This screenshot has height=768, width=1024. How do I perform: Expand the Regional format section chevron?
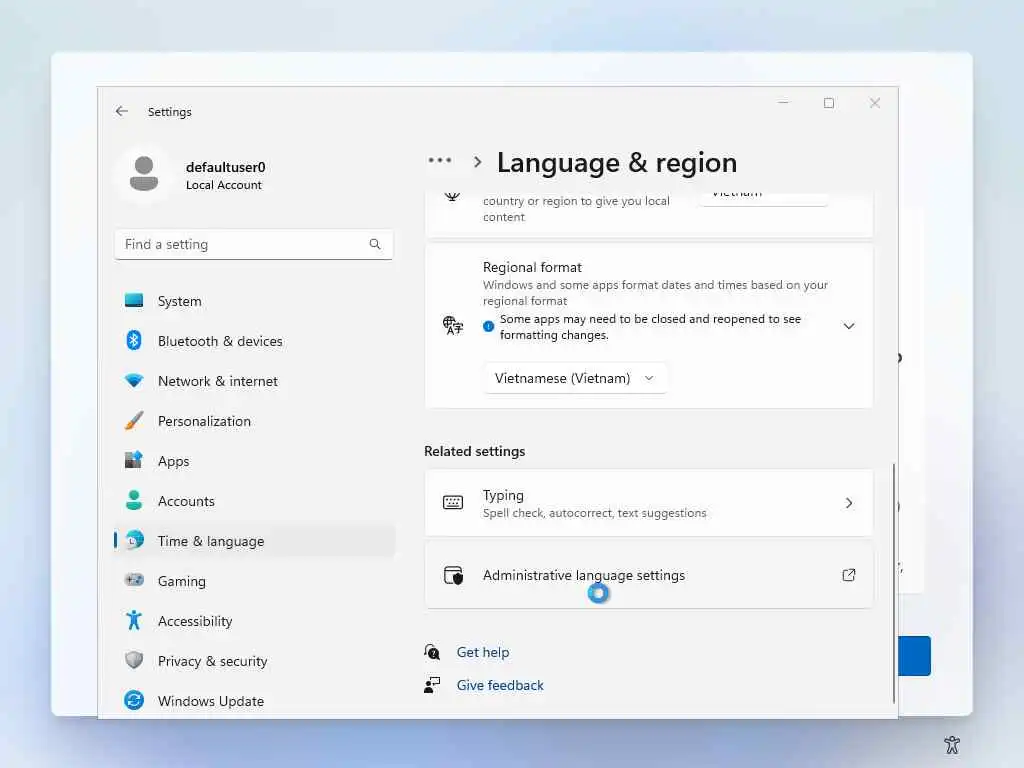[848, 326]
